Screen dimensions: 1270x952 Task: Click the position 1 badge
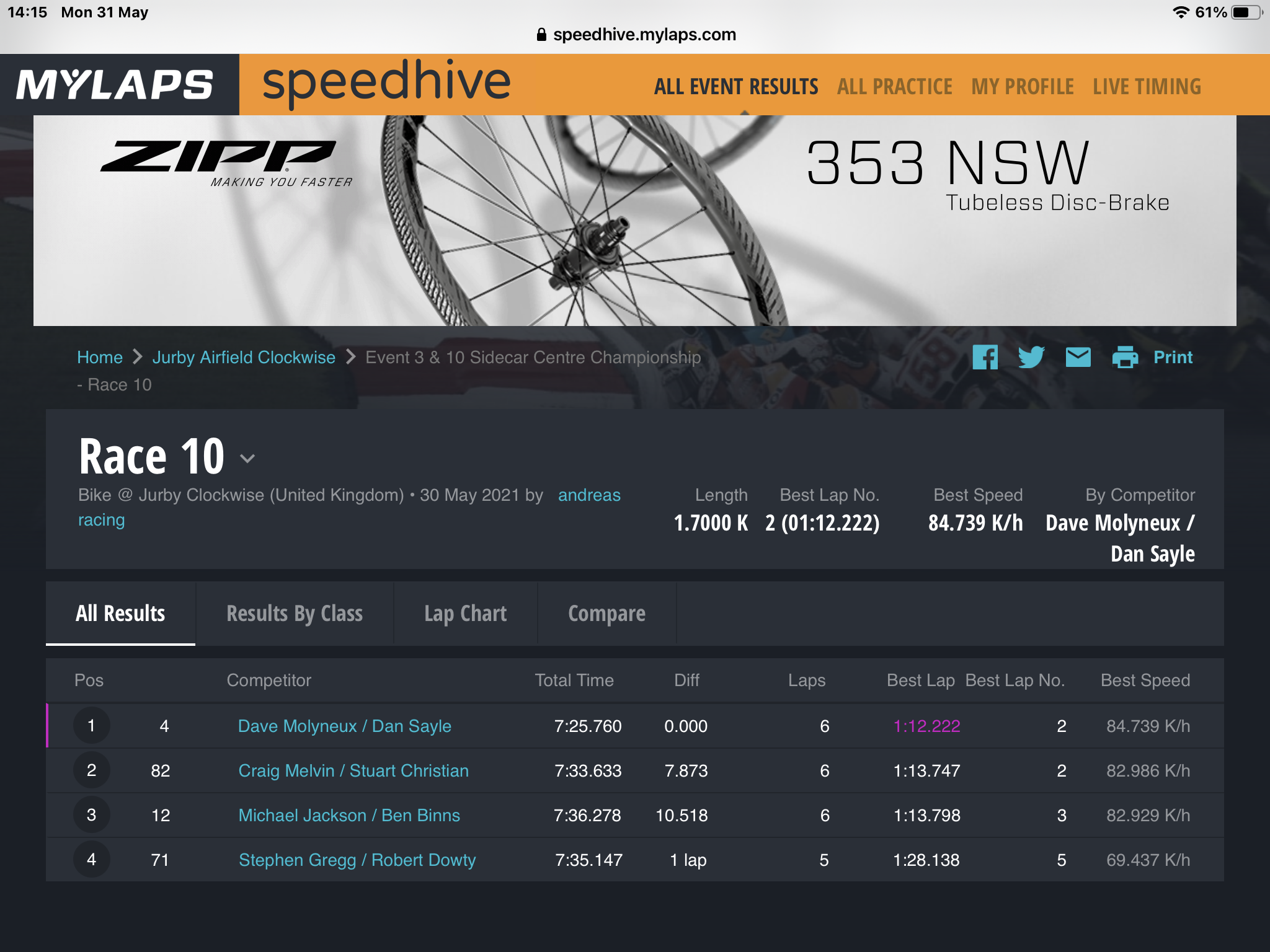point(91,726)
